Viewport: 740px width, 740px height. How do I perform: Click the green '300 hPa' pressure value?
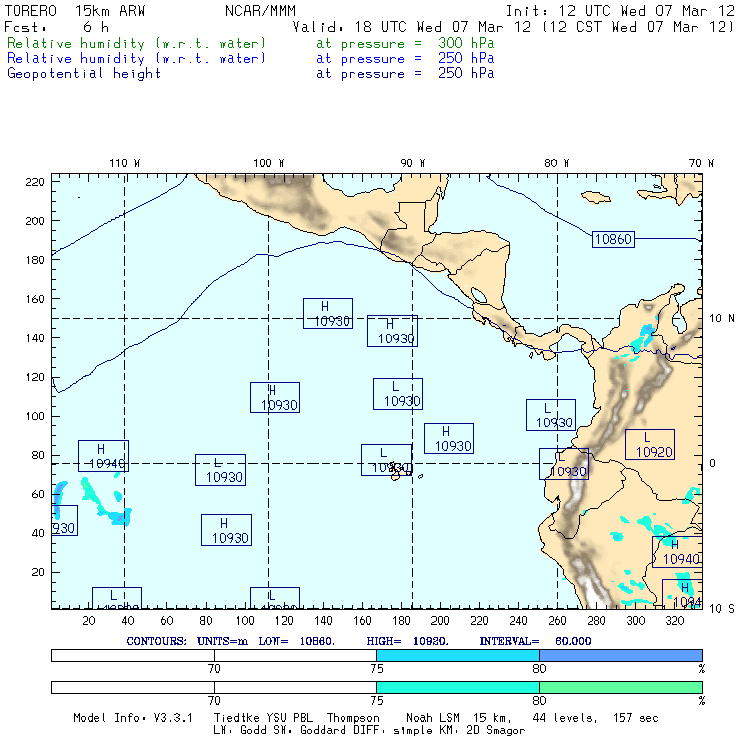[466, 43]
